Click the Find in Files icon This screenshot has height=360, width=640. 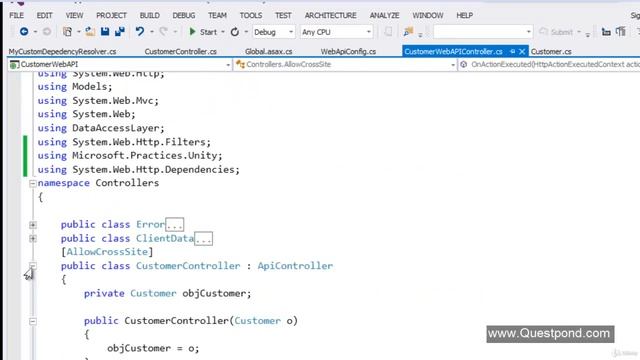[x=408, y=31]
